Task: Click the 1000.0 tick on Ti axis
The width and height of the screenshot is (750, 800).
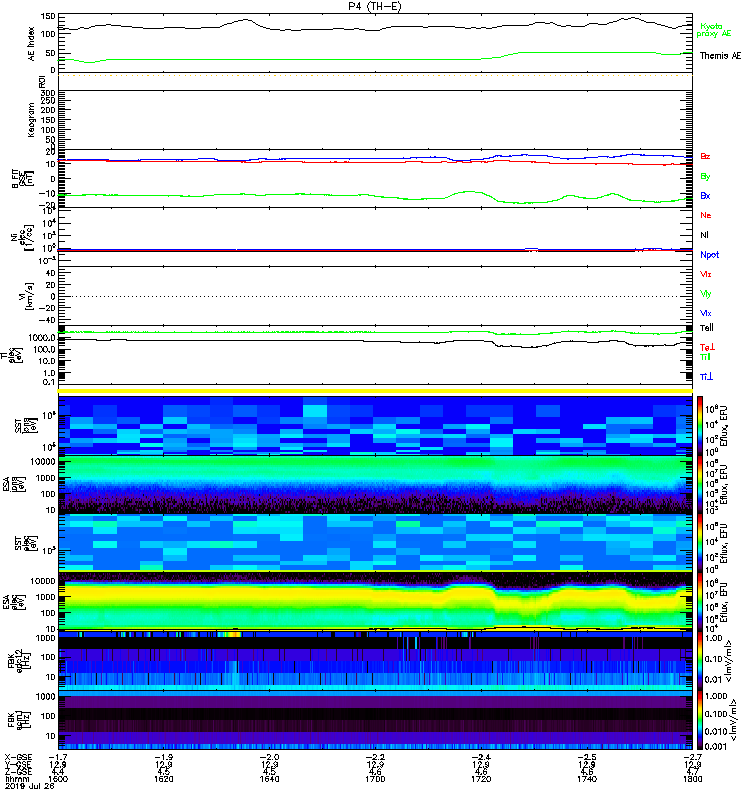Action: point(42,338)
